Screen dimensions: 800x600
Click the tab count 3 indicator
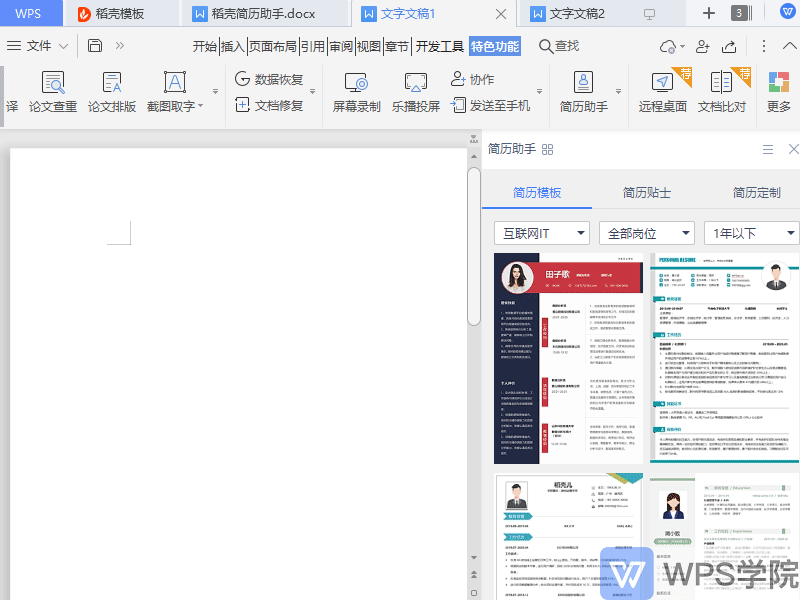(x=739, y=13)
